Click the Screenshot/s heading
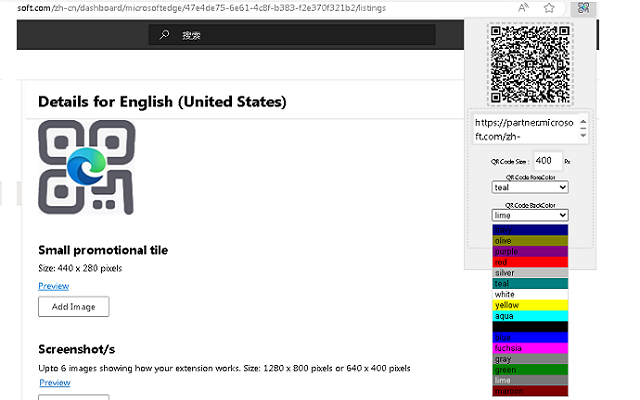The image size is (640, 400). (x=76, y=349)
